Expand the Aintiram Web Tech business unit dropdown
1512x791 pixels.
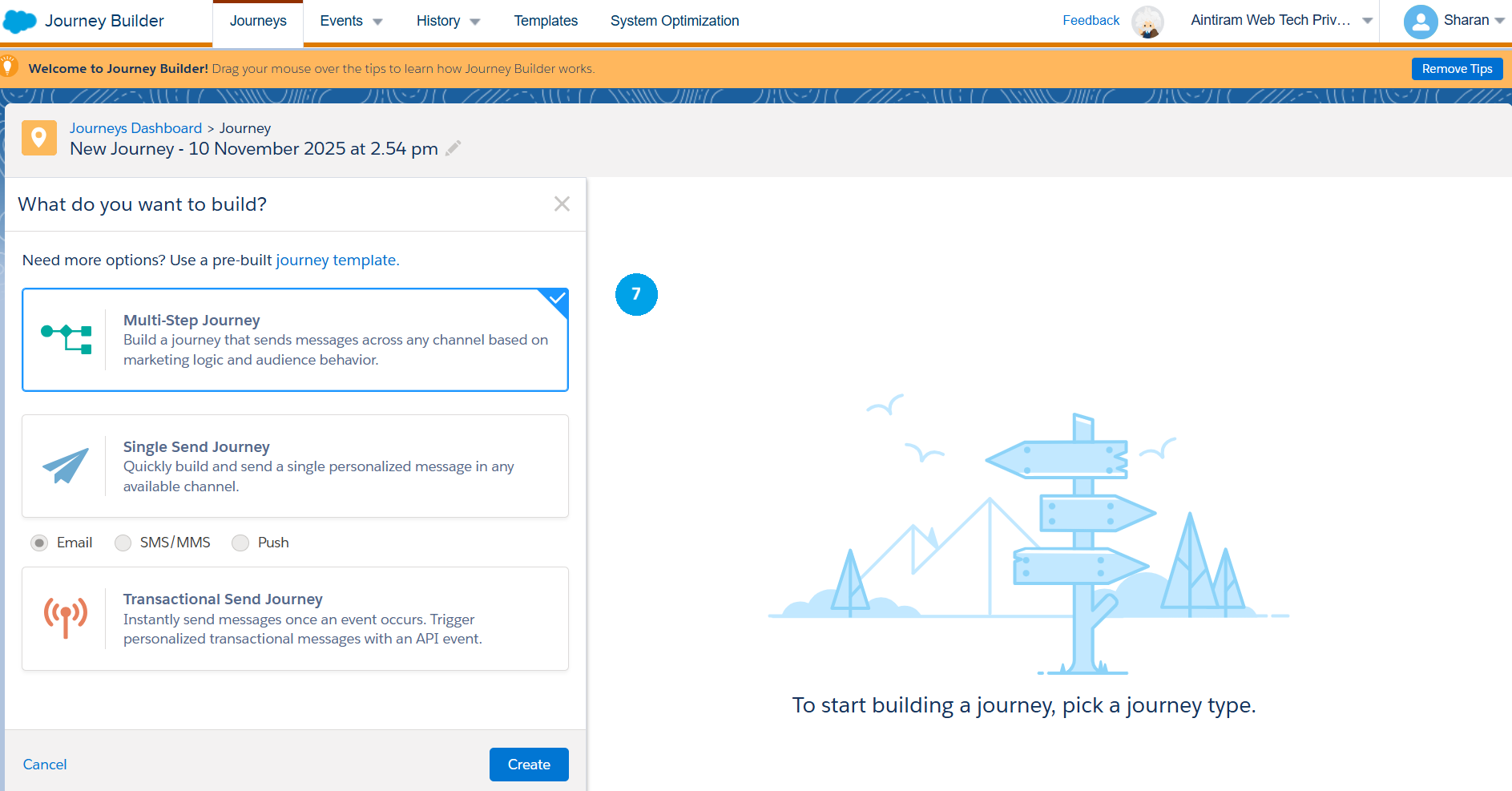pyautogui.click(x=1280, y=21)
